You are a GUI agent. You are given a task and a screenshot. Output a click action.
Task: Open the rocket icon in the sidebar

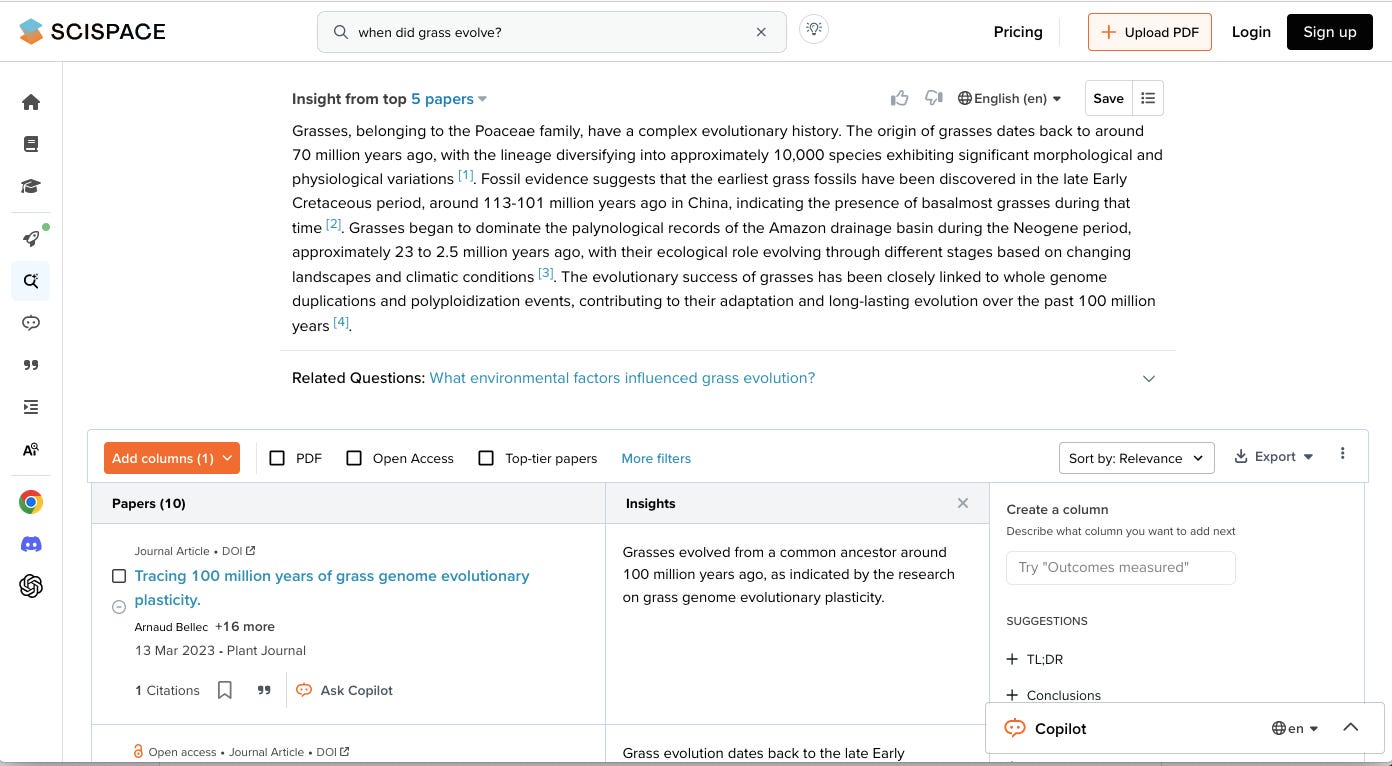point(31,238)
